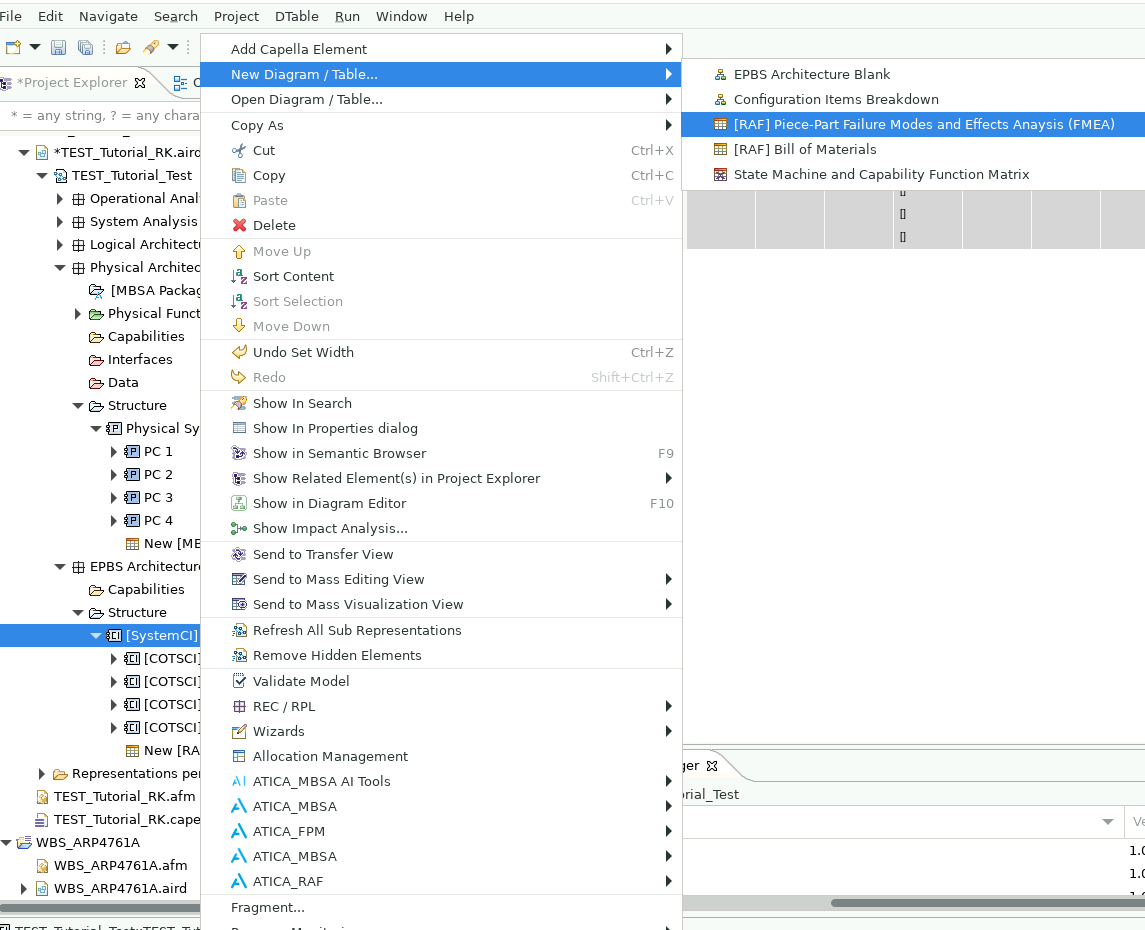
Task: Click the Show in Semantic Browser icon
Action: tap(239, 453)
